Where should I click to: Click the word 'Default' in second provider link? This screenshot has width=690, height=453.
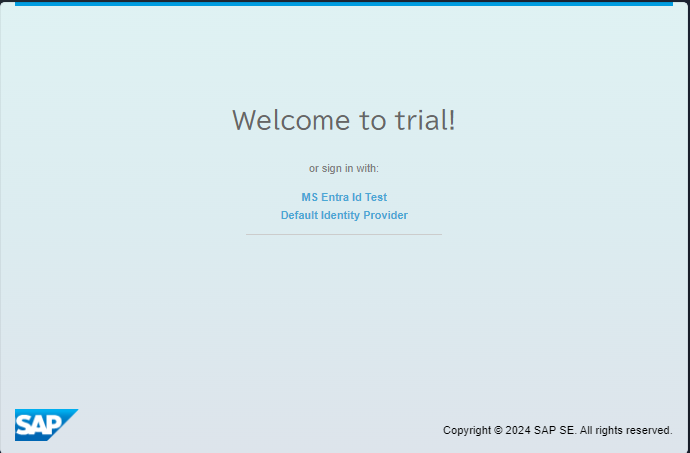coord(299,215)
